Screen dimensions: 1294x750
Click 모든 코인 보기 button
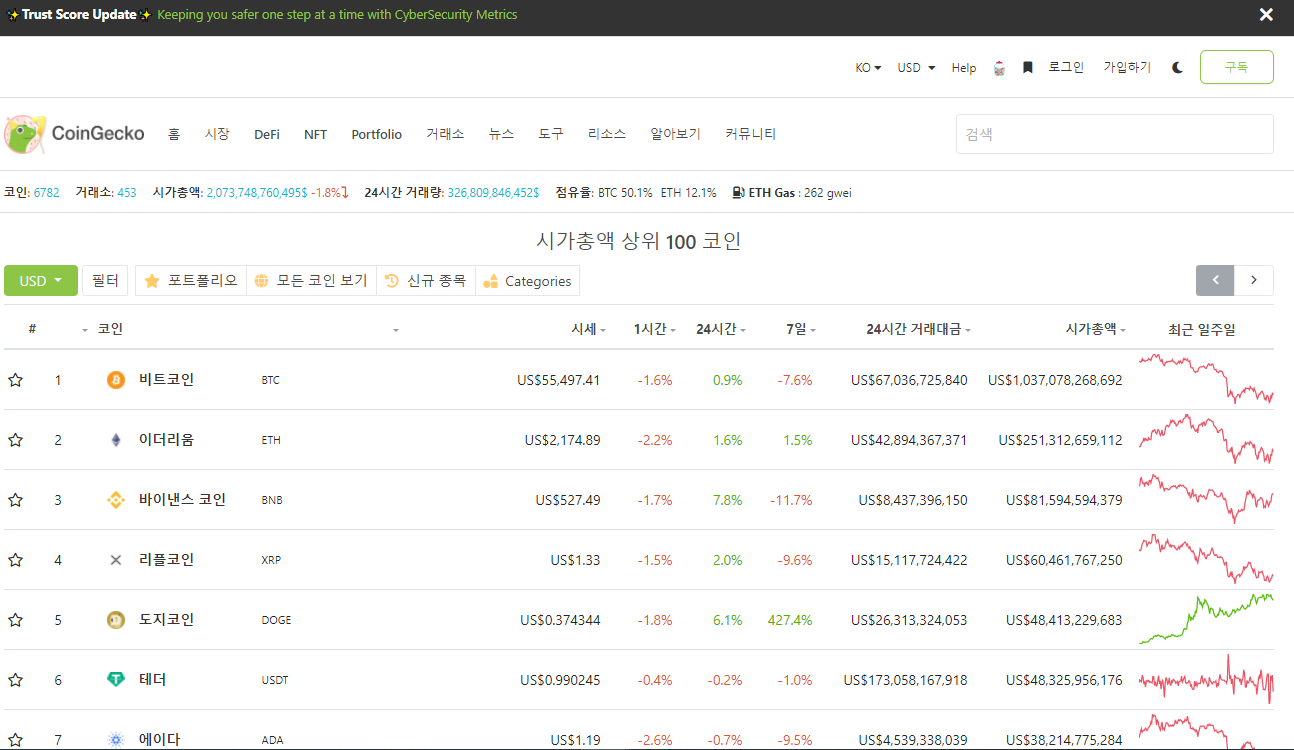tap(311, 281)
